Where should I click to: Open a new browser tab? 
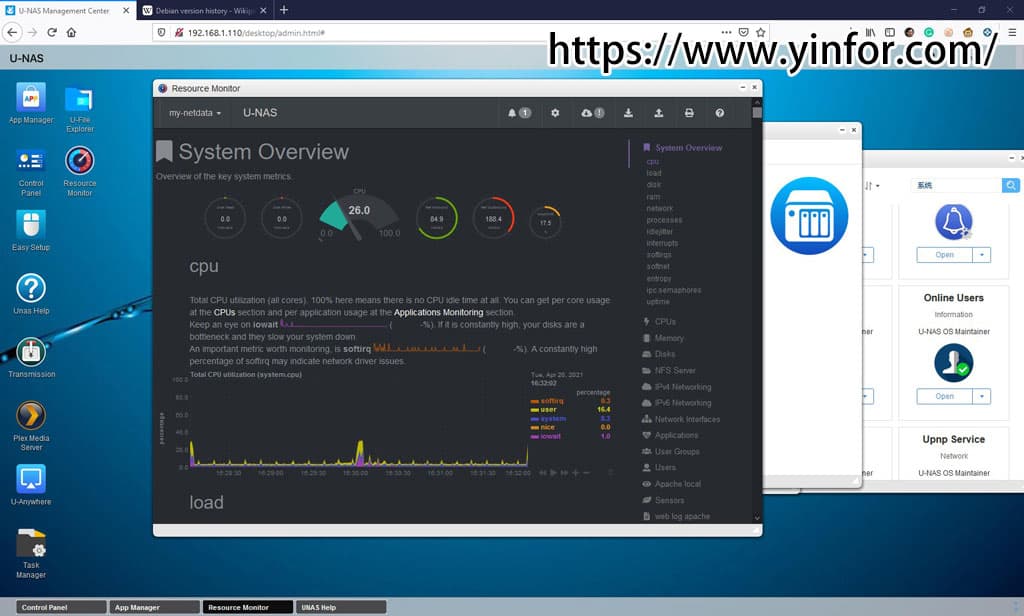(x=283, y=10)
